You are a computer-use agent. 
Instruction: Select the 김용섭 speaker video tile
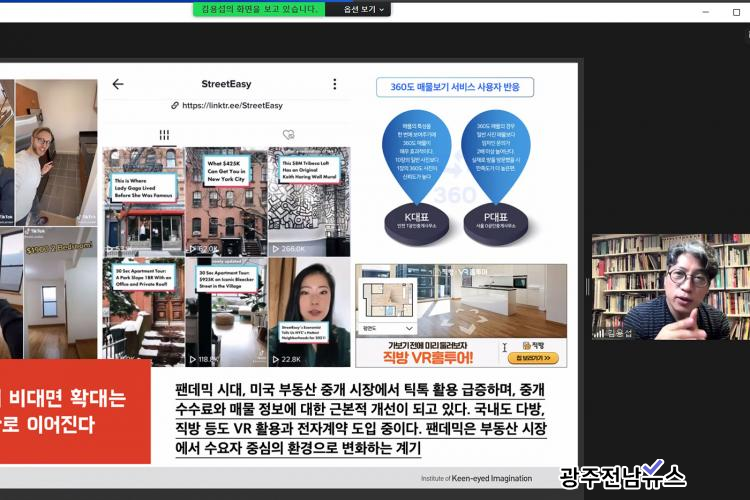[x=670, y=286]
